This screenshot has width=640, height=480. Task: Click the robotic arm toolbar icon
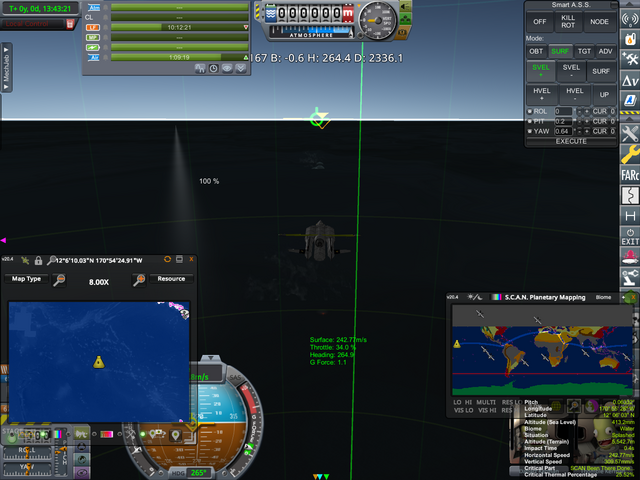click(630, 278)
